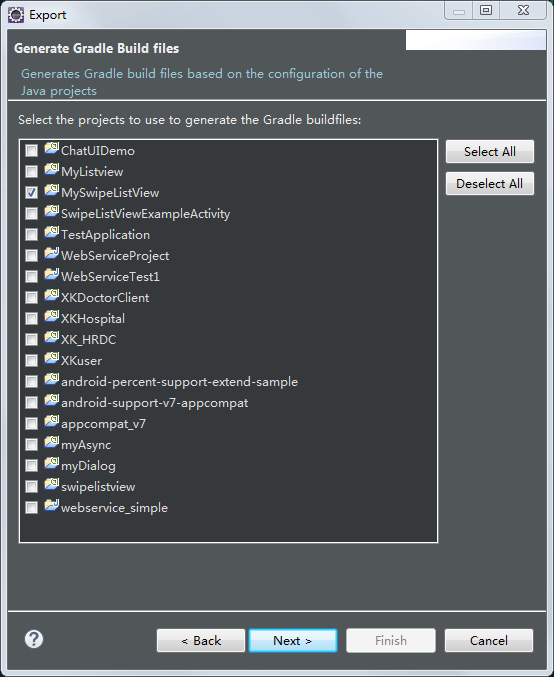Click the myDialog project folder icon
The image size is (554, 677).
51,463
